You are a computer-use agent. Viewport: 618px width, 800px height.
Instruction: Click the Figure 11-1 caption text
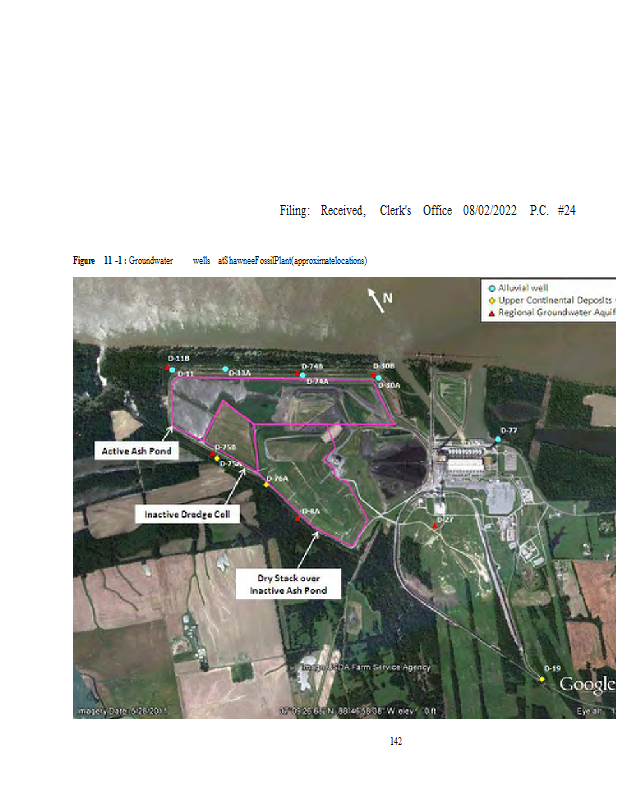coord(220,261)
